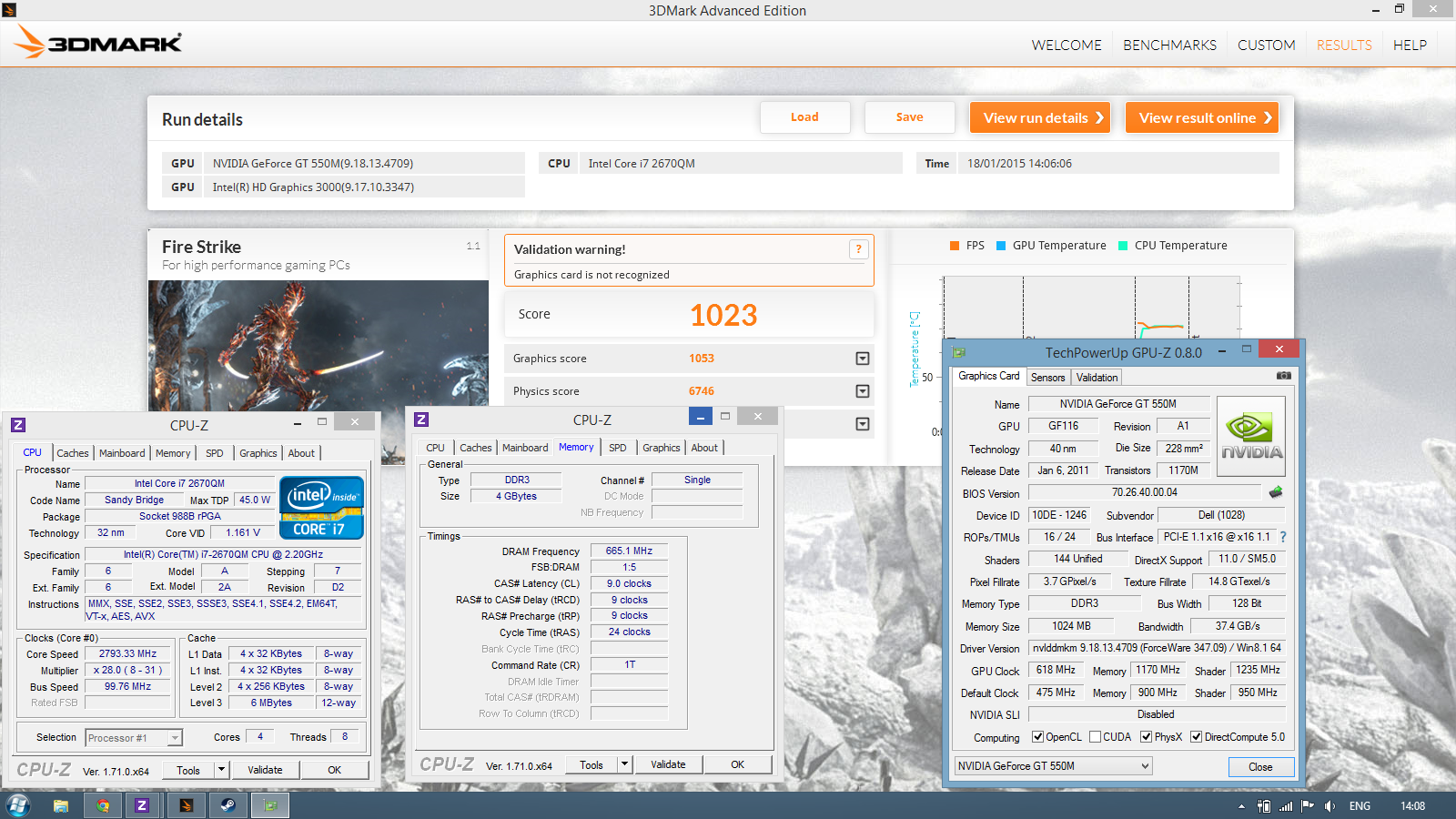1456x819 pixels.
Task: Click the Z icon in the CPU-Z processor window title bar
Action: (18, 424)
